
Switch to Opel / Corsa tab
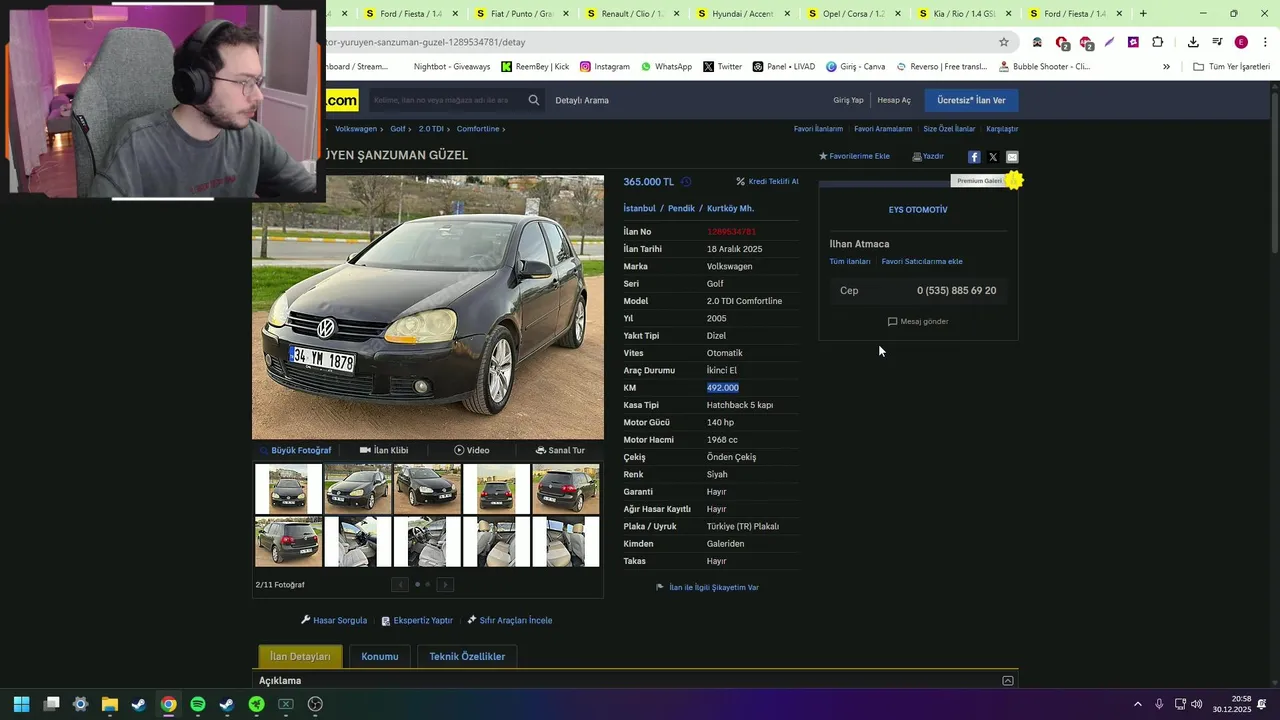click(853, 14)
